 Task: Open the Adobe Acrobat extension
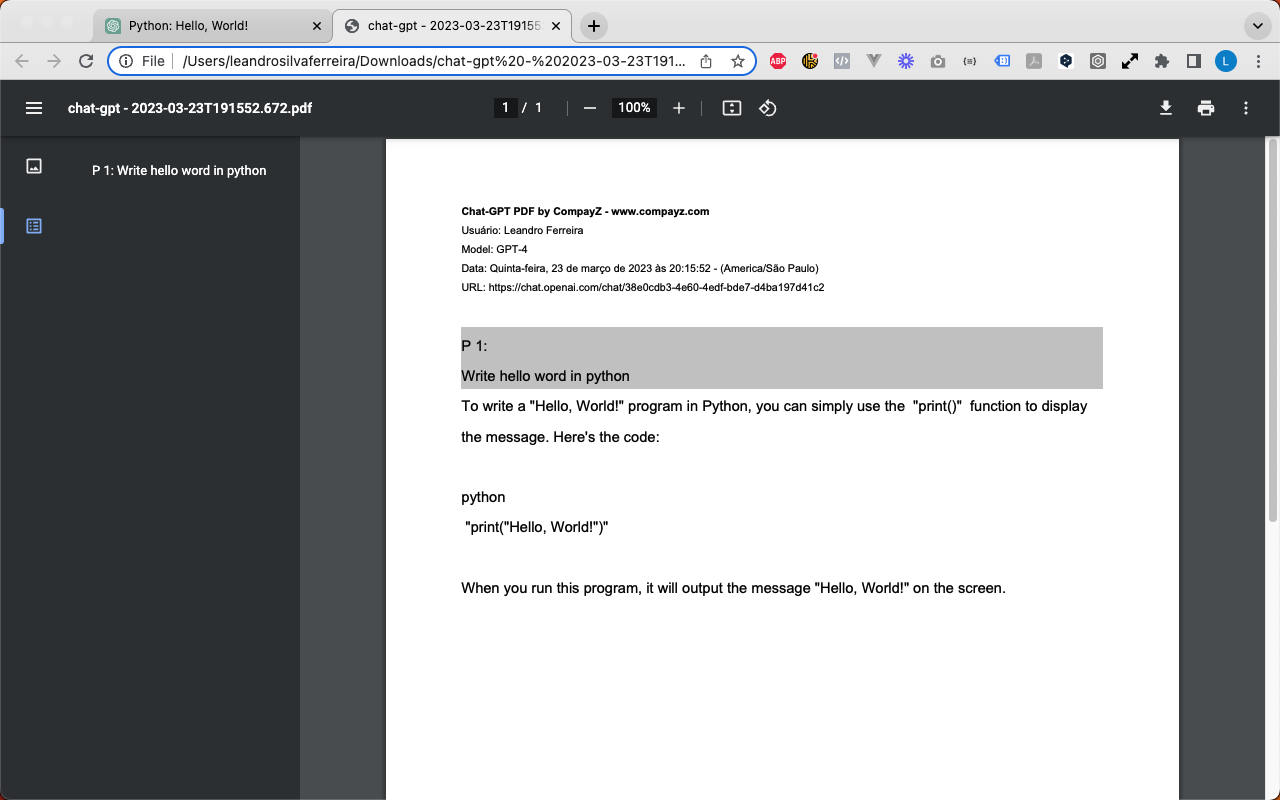(x=1034, y=61)
